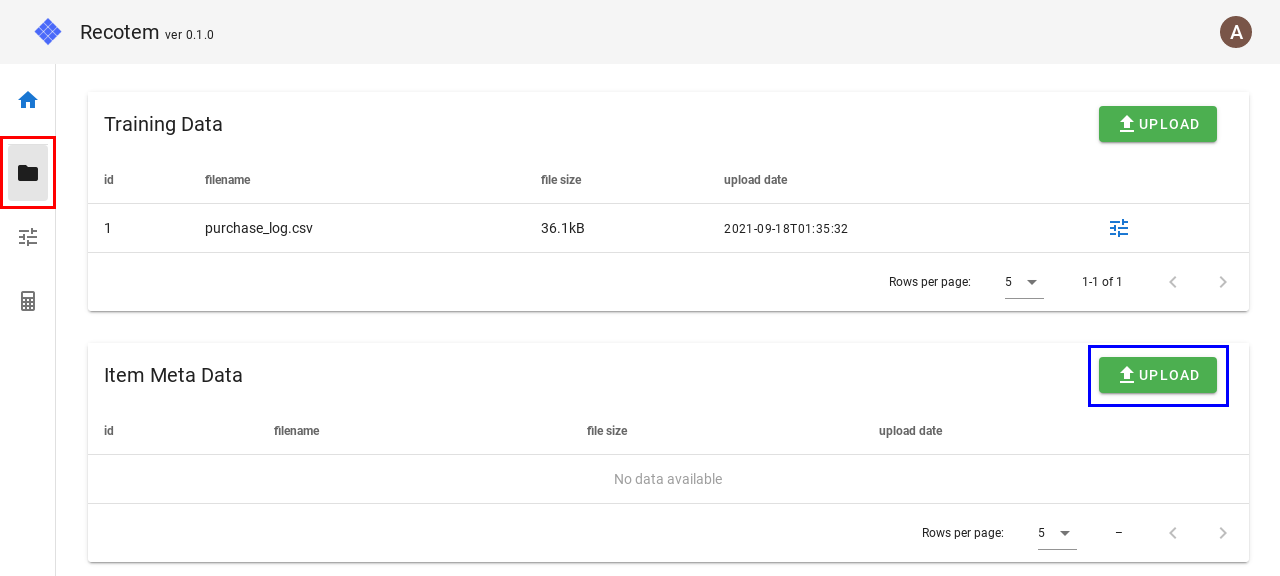
Task: Open the user avatar account menu
Action: click(1236, 32)
